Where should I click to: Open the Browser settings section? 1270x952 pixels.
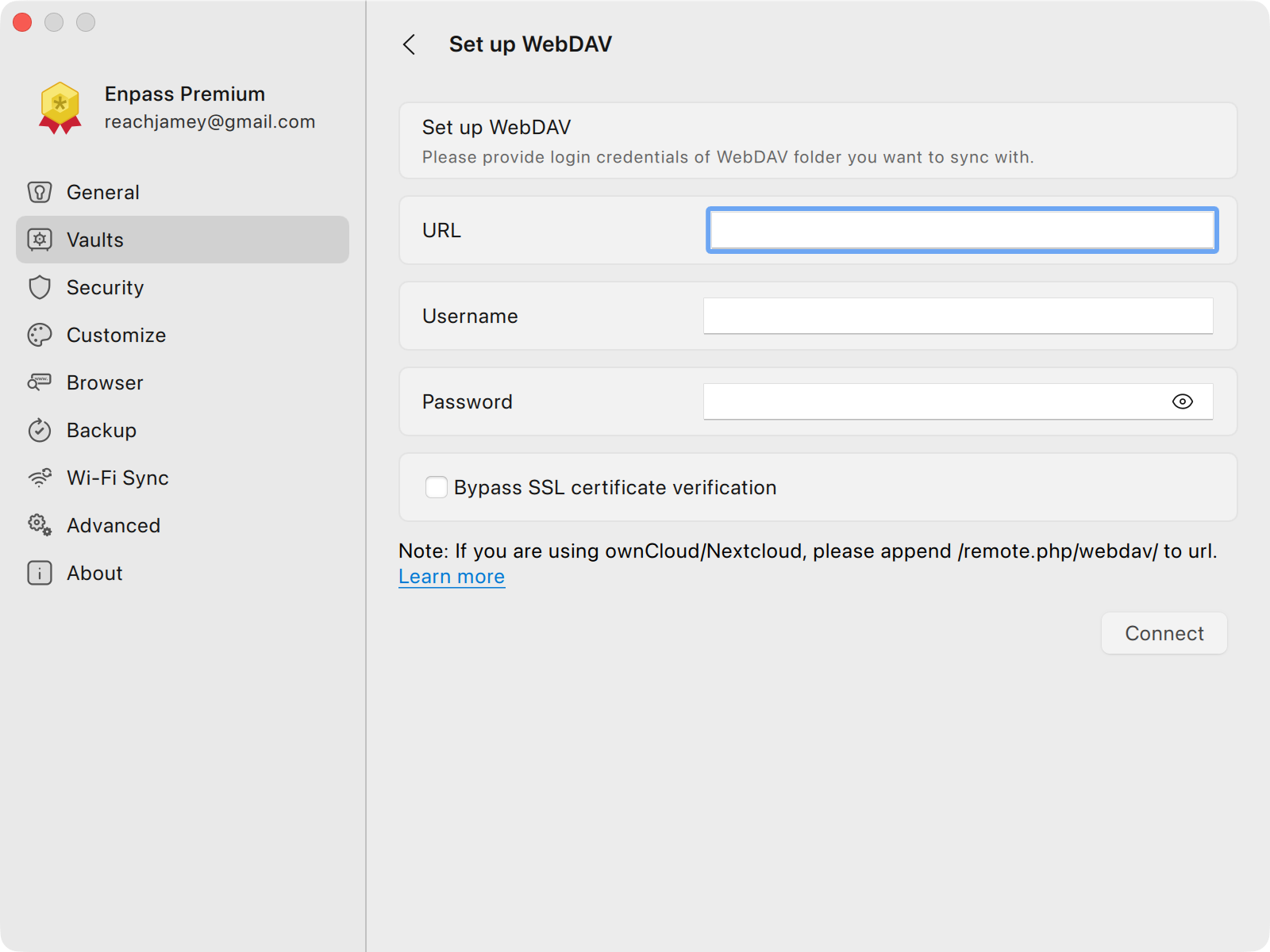tap(183, 382)
